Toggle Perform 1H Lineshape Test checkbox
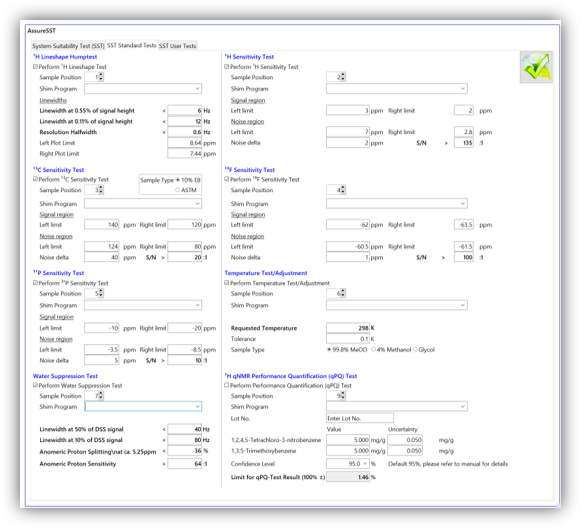Viewport: 581px width, 528px height. click(35, 67)
